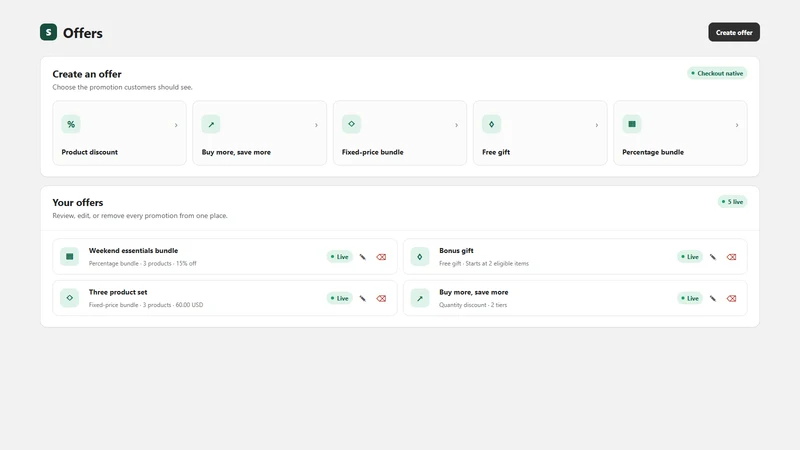This screenshot has width=800, height=450.
Task: Select the Free gift label
Action: point(496,152)
